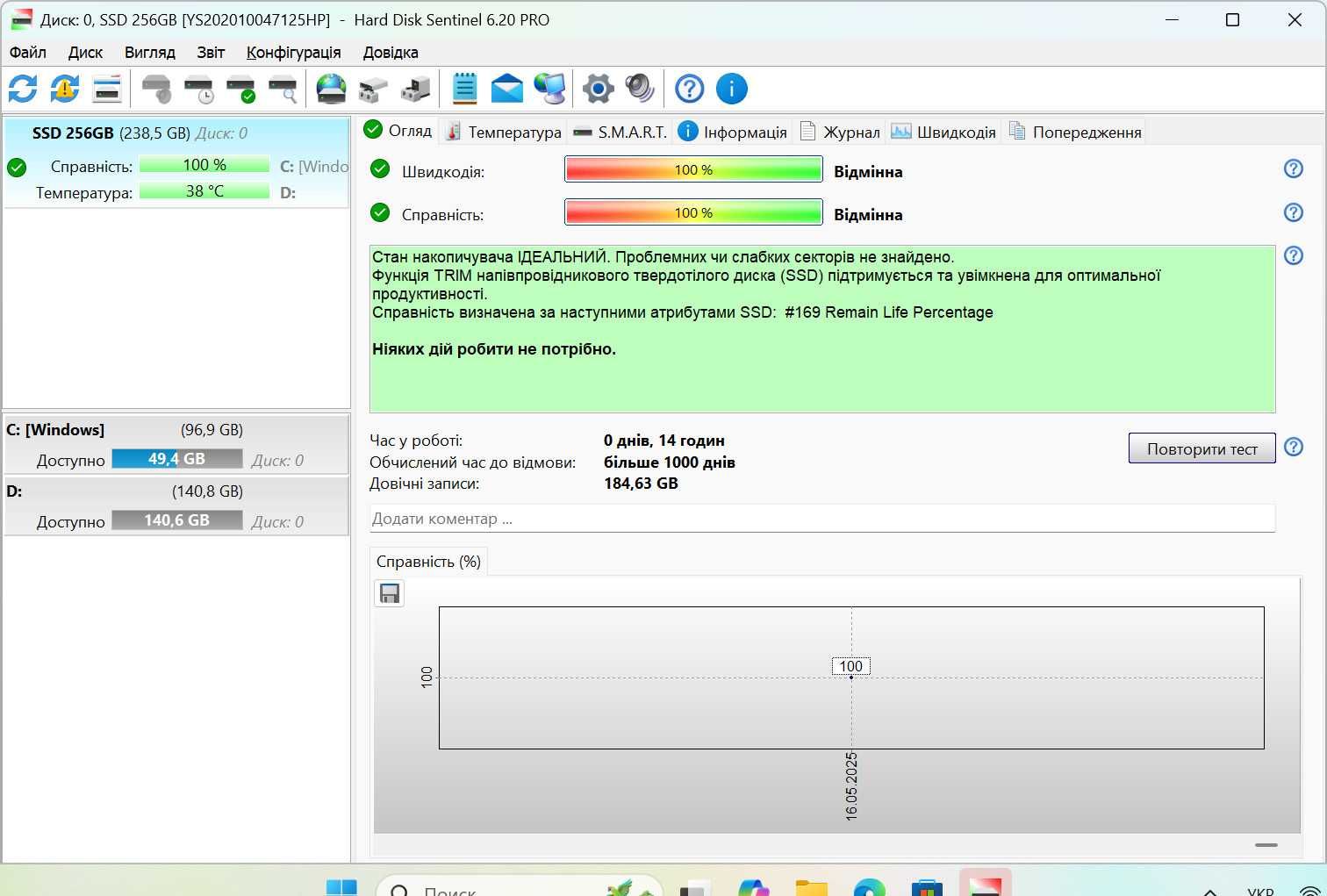Image resolution: width=1327 pixels, height=896 pixels.
Task: Switch to the Температура tab
Action: tap(504, 132)
